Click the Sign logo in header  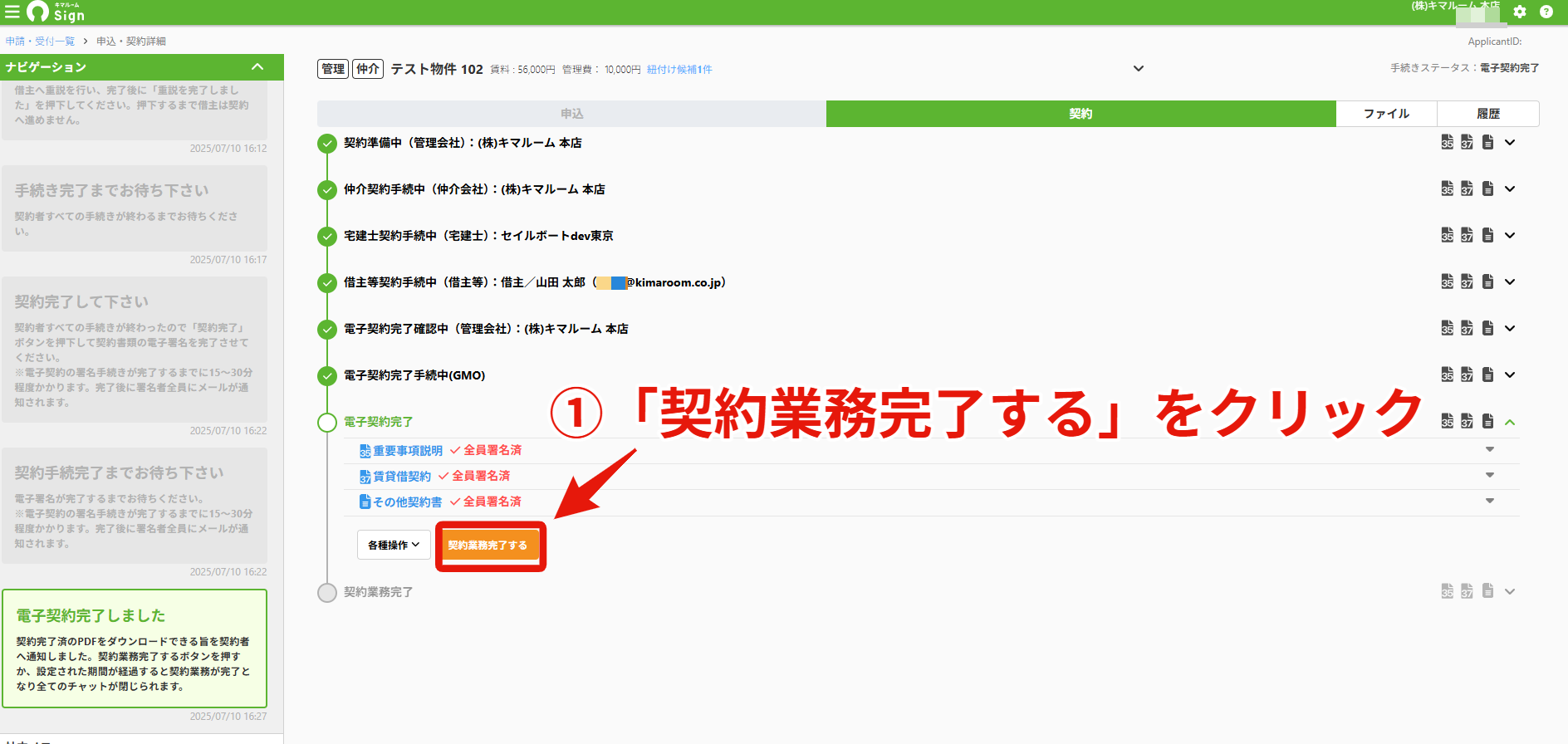click(x=56, y=12)
